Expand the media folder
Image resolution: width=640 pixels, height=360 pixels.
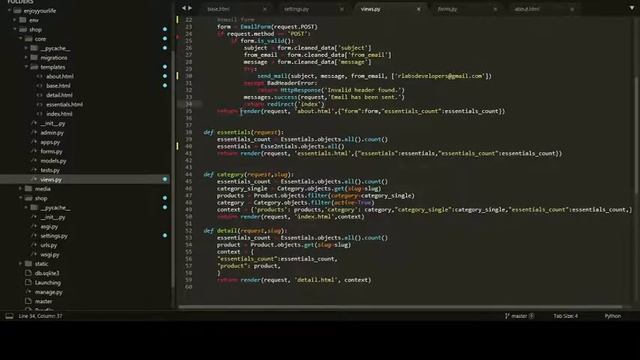pos(20,189)
